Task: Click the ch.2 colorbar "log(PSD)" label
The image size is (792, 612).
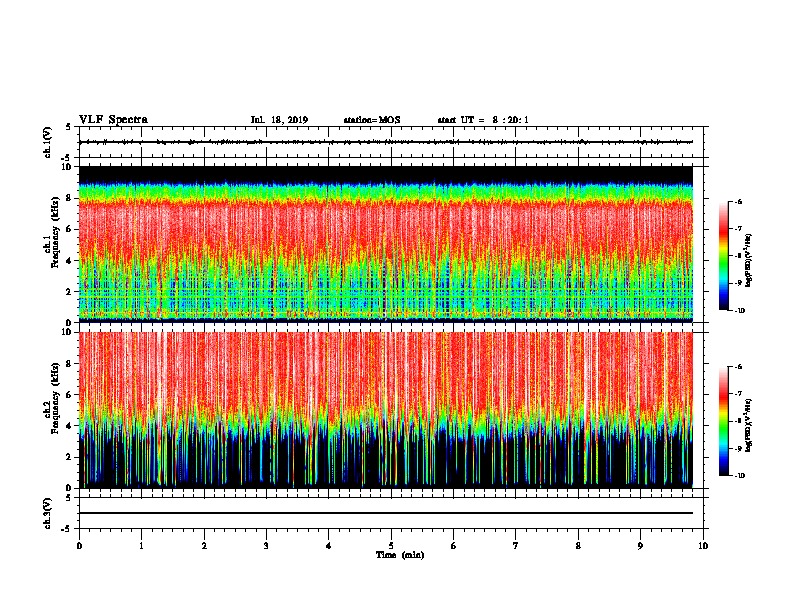Action: [x=748, y=425]
